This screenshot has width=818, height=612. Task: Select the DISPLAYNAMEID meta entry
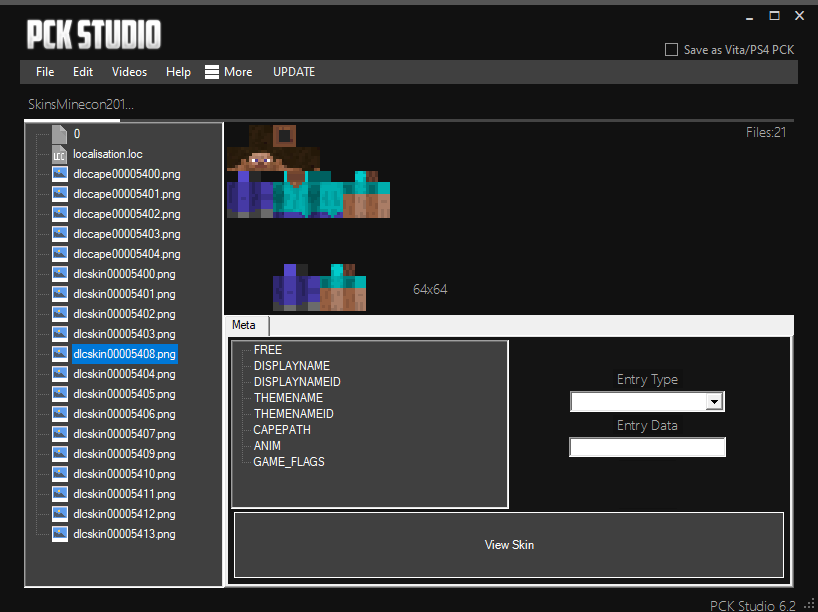pyautogui.click(x=297, y=382)
